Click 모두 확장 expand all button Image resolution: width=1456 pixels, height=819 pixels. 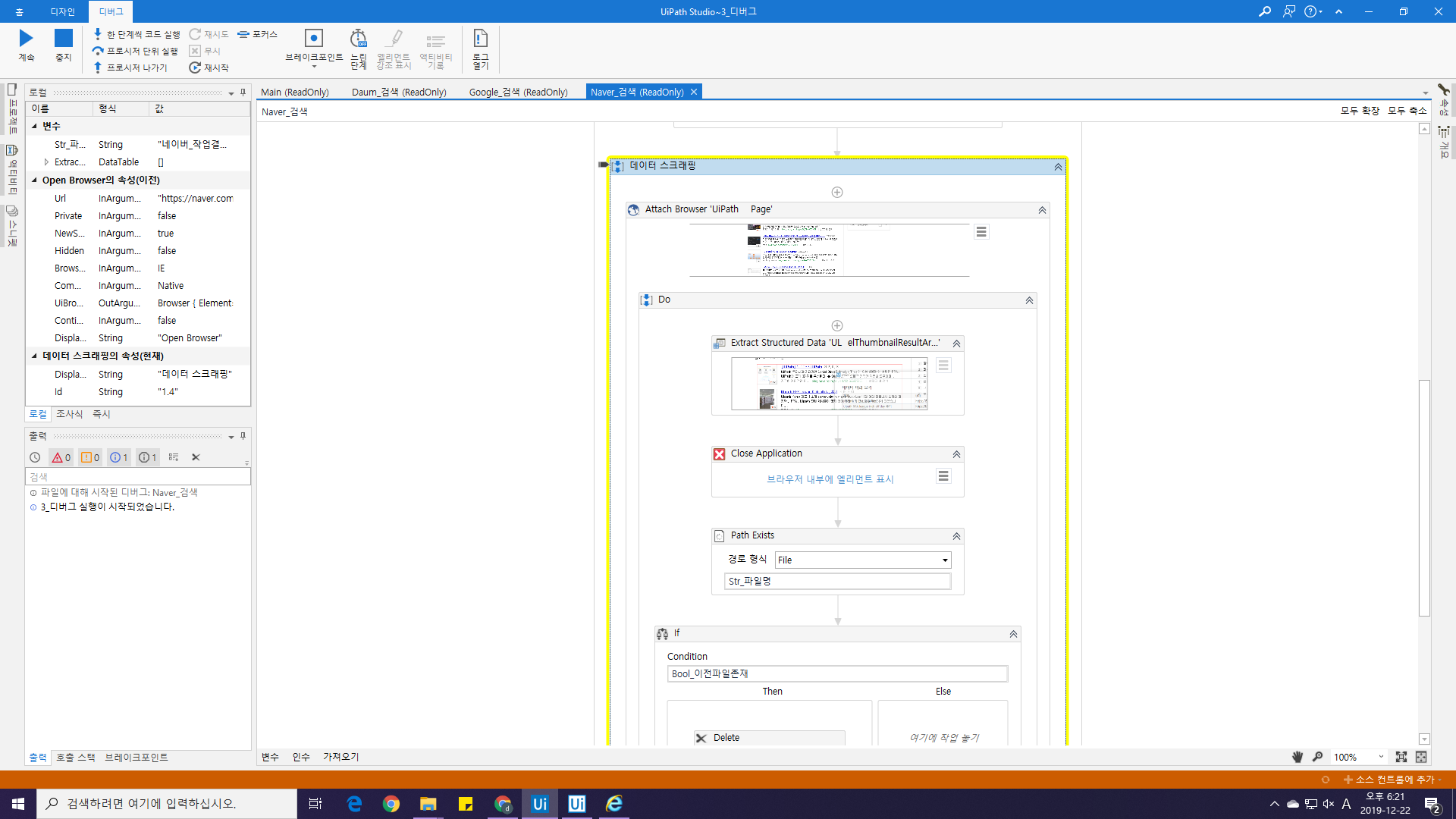pos(1359,111)
